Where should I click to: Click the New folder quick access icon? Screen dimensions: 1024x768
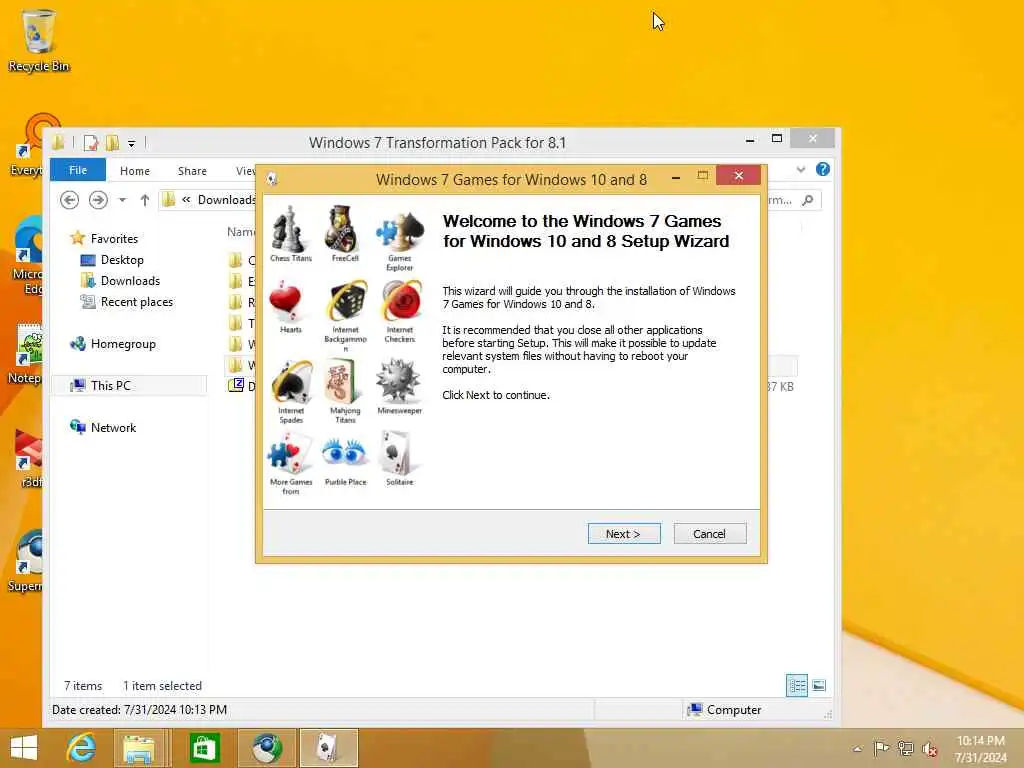112,142
